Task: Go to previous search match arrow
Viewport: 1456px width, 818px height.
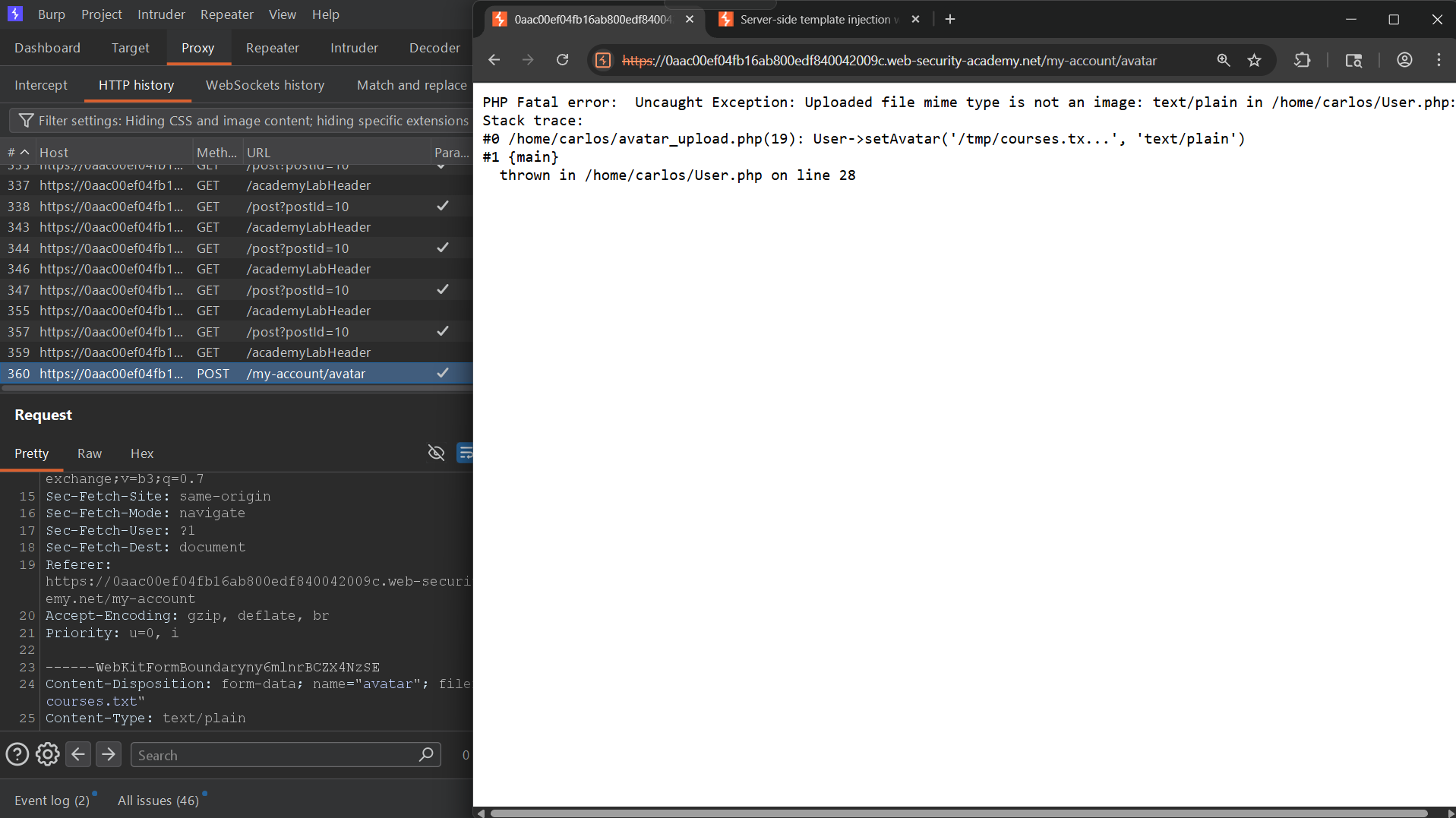Action: pyautogui.click(x=78, y=754)
